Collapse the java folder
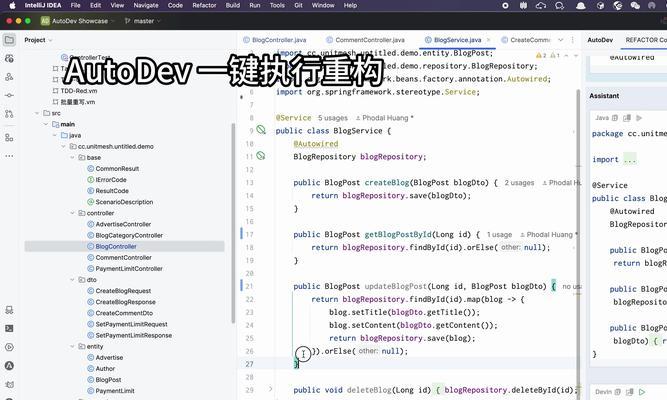This screenshot has width=667, height=400. coord(55,135)
